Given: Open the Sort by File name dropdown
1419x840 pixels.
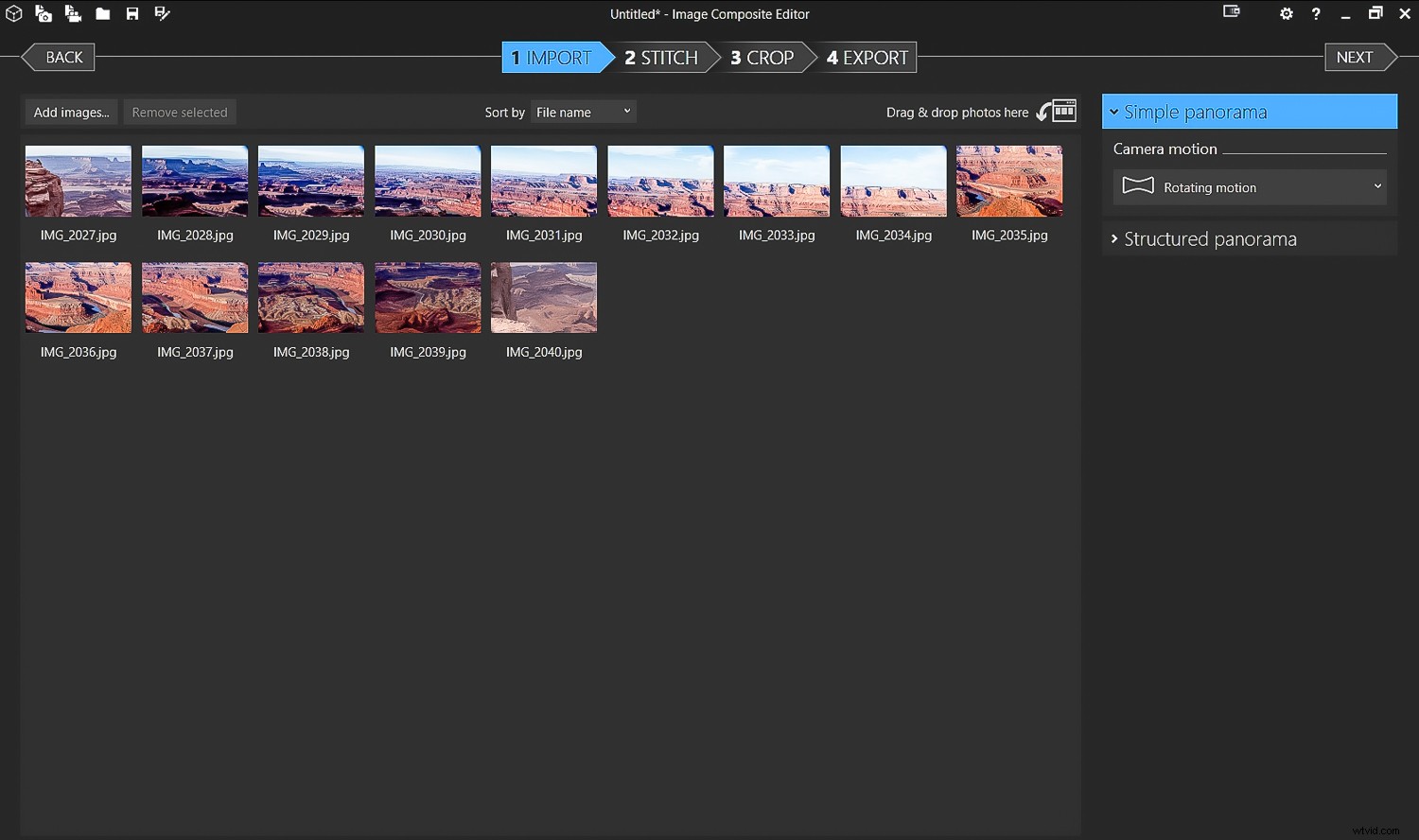Looking at the screenshot, I should click(x=583, y=111).
